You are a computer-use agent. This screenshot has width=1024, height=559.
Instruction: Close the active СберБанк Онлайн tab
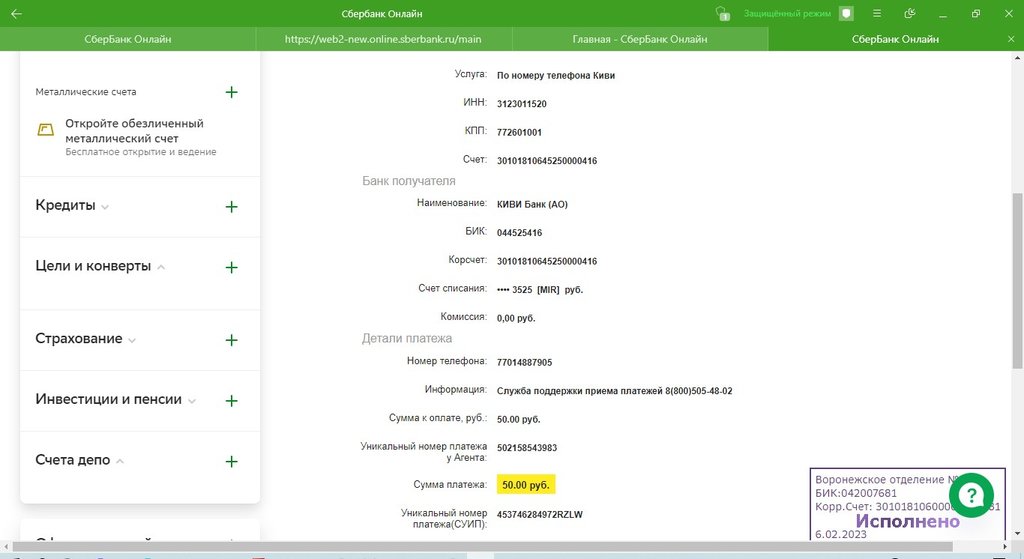coord(1009,39)
